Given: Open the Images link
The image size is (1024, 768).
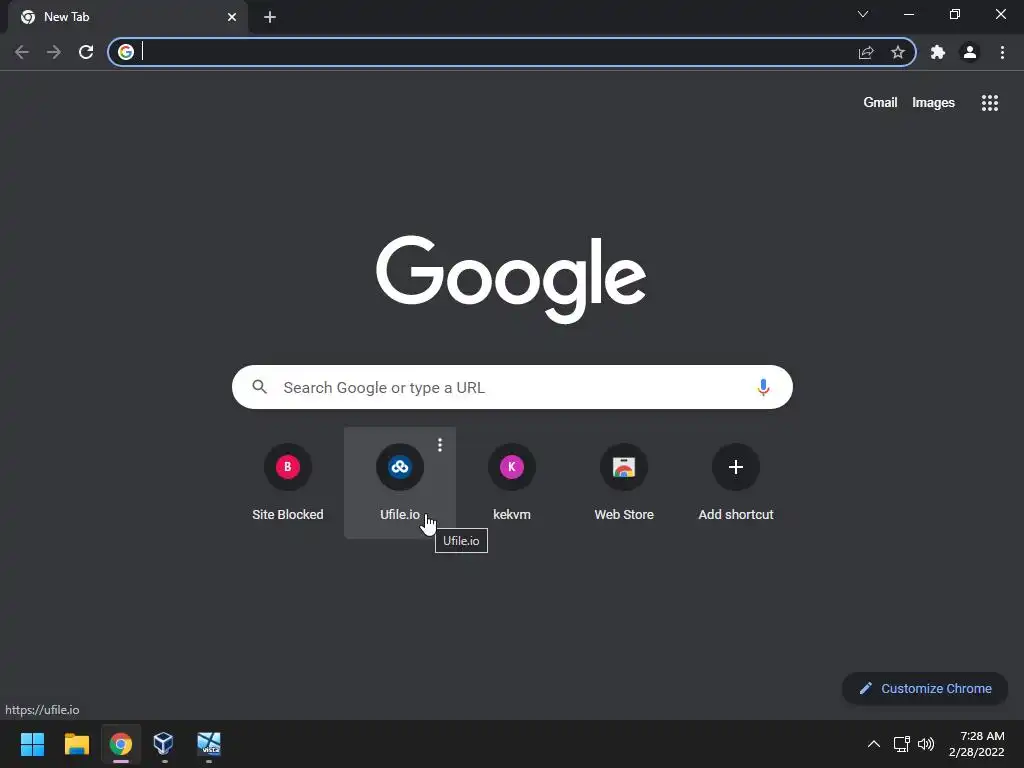Looking at the screenshot, I should (x=933, y=103).
